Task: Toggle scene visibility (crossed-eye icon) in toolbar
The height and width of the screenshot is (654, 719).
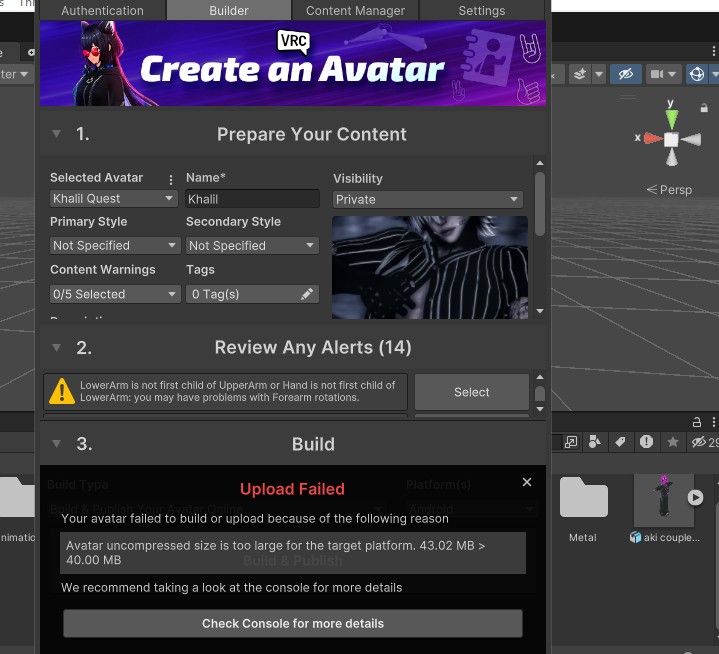Action: point(625,74)
